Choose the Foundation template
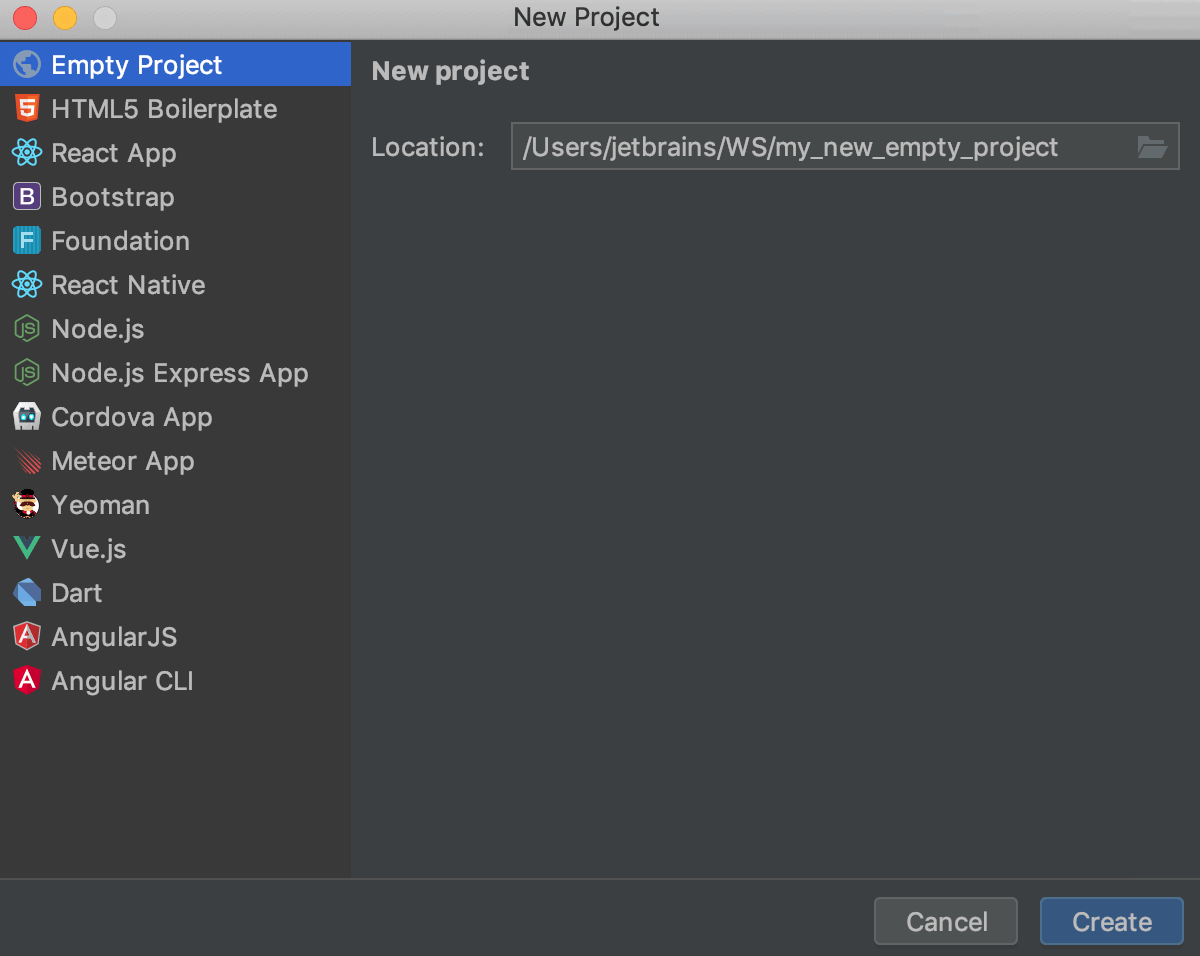The width and height of the screenshot is (1200, 956). coord(120,241)
